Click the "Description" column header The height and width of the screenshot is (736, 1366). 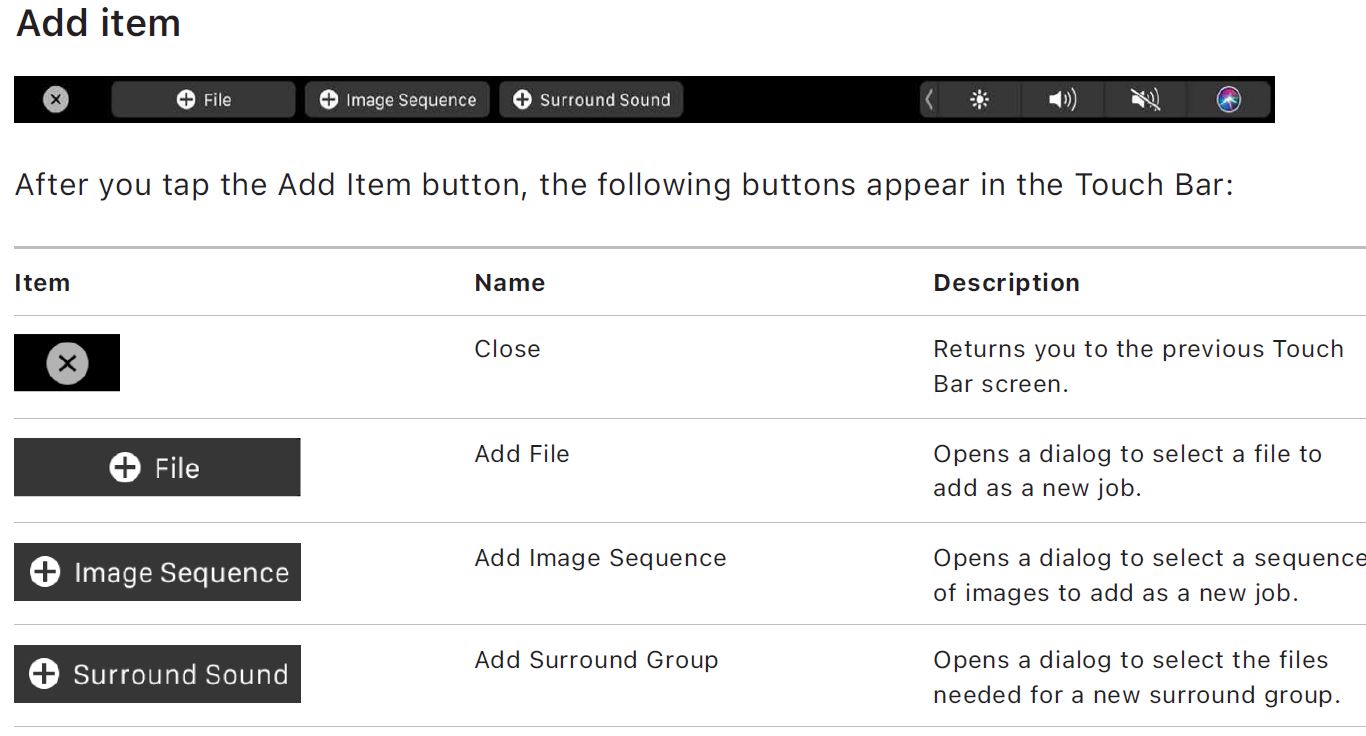coord(1006,283)
